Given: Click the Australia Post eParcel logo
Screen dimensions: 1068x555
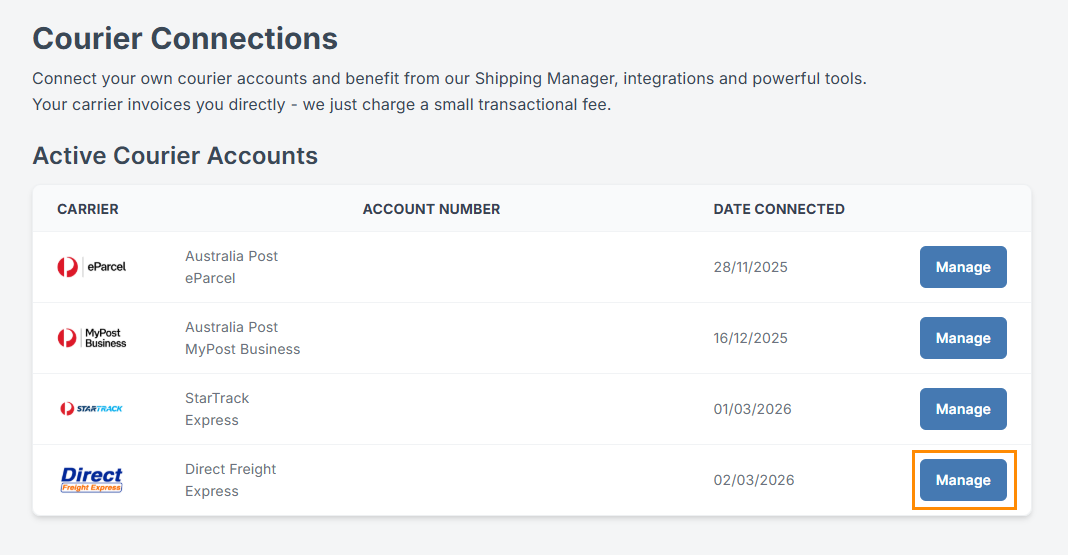Looking at the screenshot, I should coord(91,267).
